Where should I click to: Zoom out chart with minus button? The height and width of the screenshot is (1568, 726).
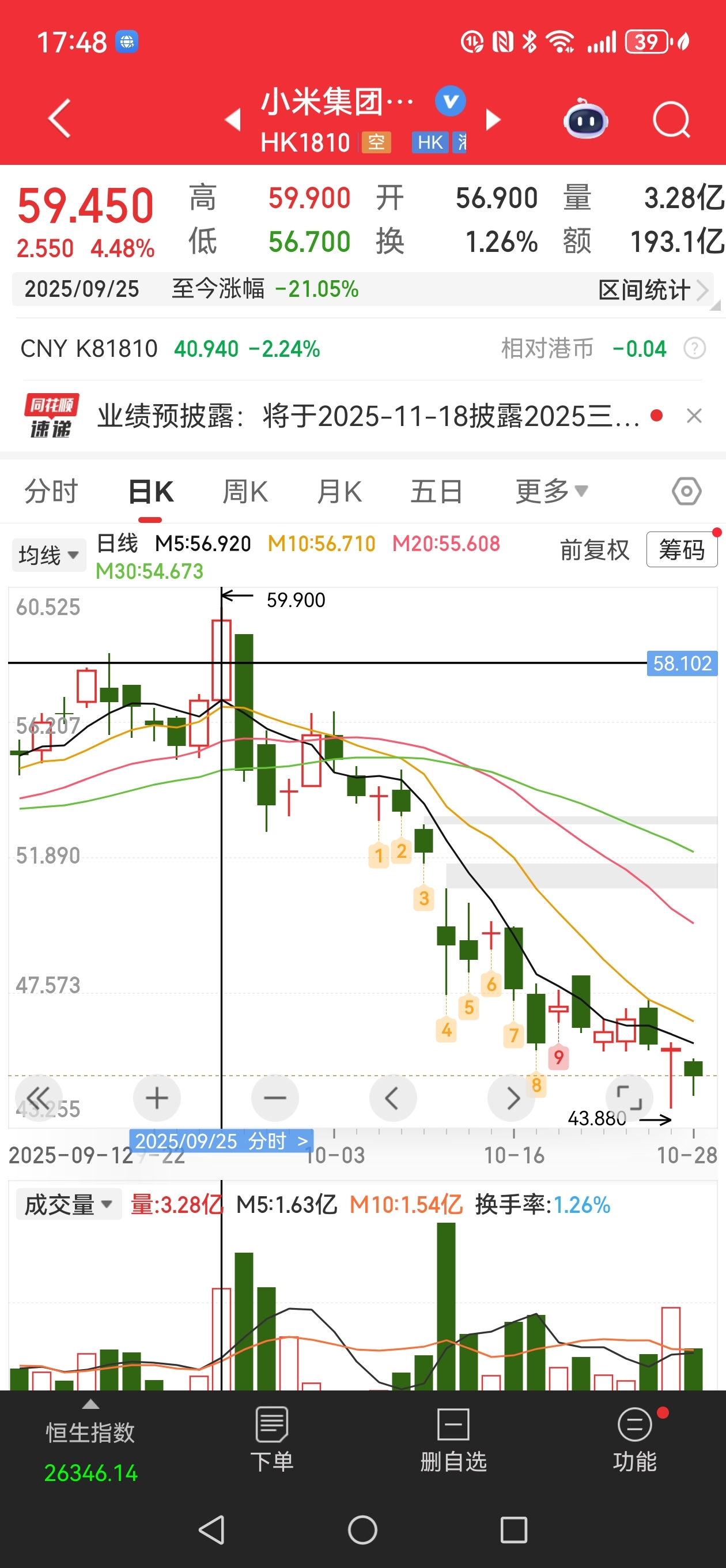[x=275, y=1098]
